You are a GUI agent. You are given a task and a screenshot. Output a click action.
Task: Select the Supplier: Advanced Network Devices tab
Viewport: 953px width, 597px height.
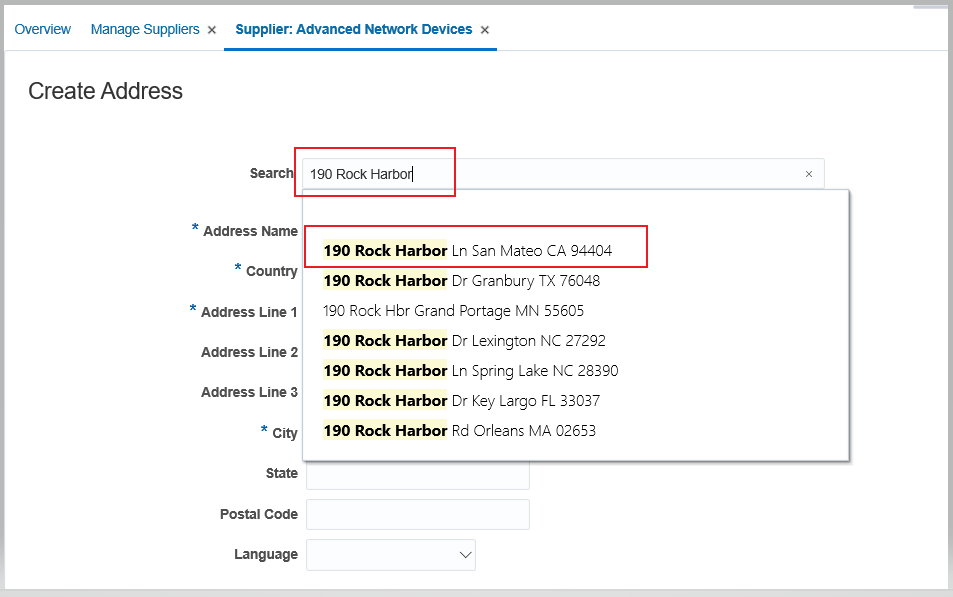point(353,29)
